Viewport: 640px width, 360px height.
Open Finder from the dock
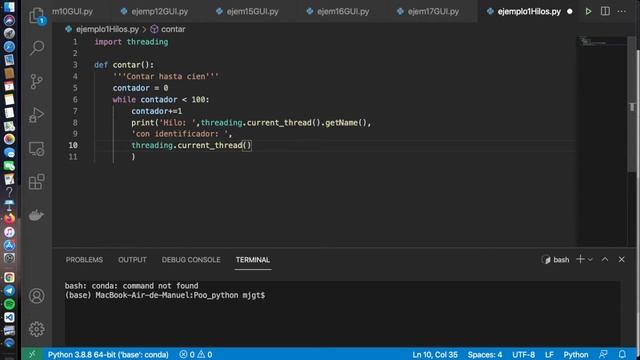click(x=9, y=7)
